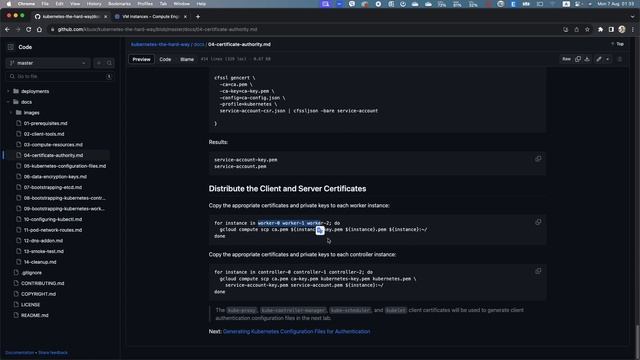Screen dimensions: 640x360
Task: Open 02-client-tools.md in file tree
Action: tap(44, 134)
